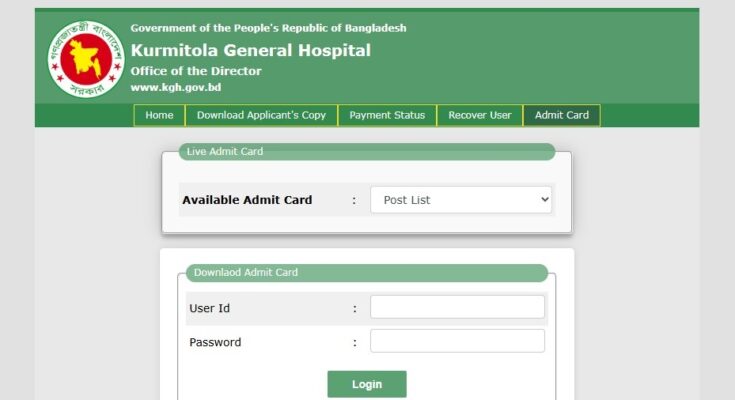Click the Available Admit Card label
Image resolution: width=735 pixels, height=400 pixels.
(x=247, y=200)
